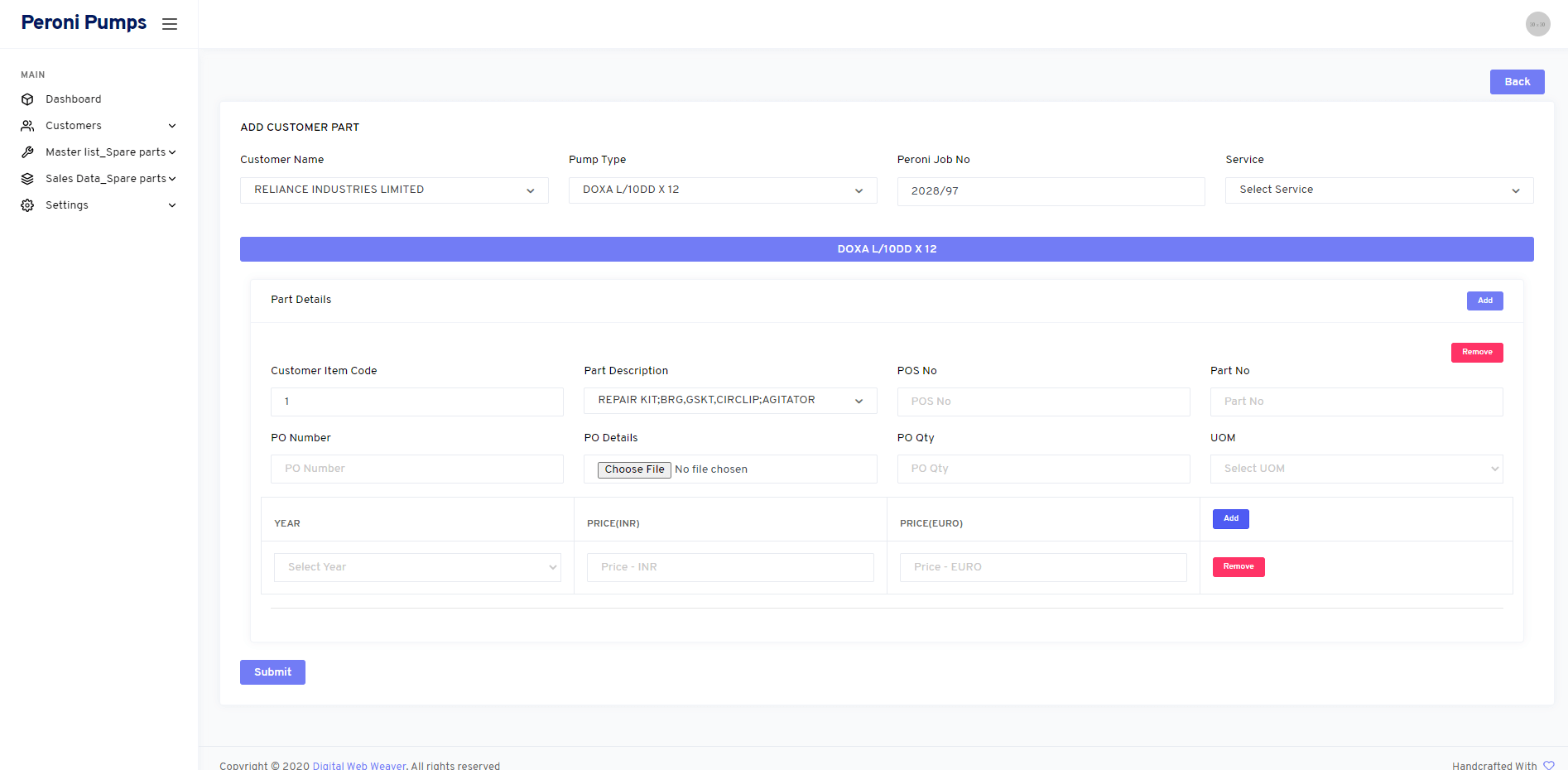The height and width of the screenshot is (770, 1568).
Task: Click the Back button
Action: [x=1517, y=82]
